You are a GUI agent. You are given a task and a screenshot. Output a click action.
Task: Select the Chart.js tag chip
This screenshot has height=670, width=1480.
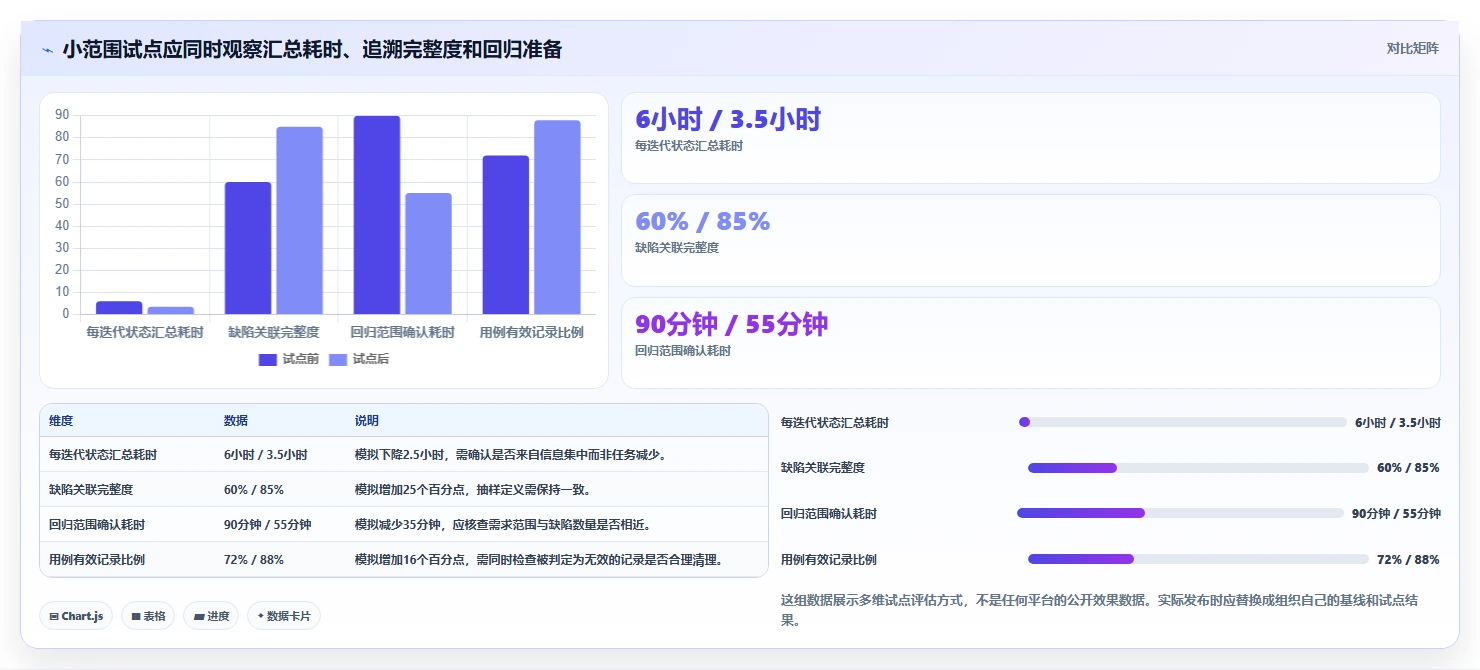pyautogui.click(x=76, y=616)
